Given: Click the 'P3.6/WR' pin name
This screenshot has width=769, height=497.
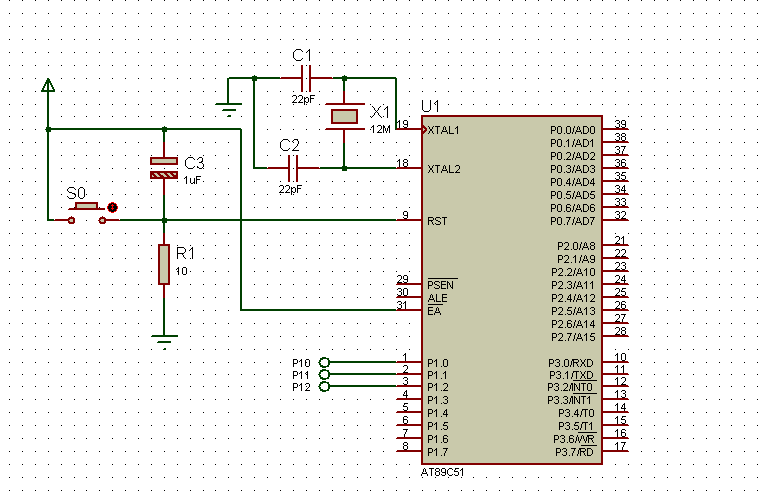Looking at the screenshot, I should coord(574,439).
